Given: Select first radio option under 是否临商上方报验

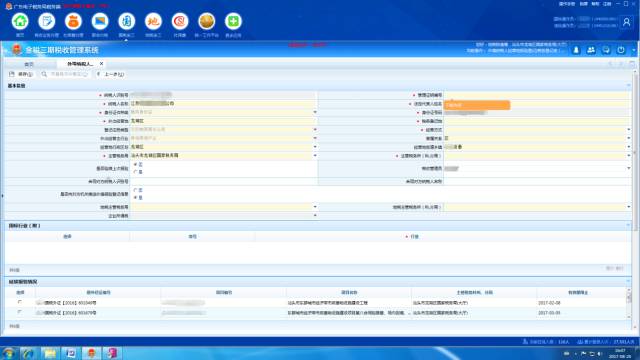Looking at the screenshot, I should pyautogui.click(x=136, y=164).
